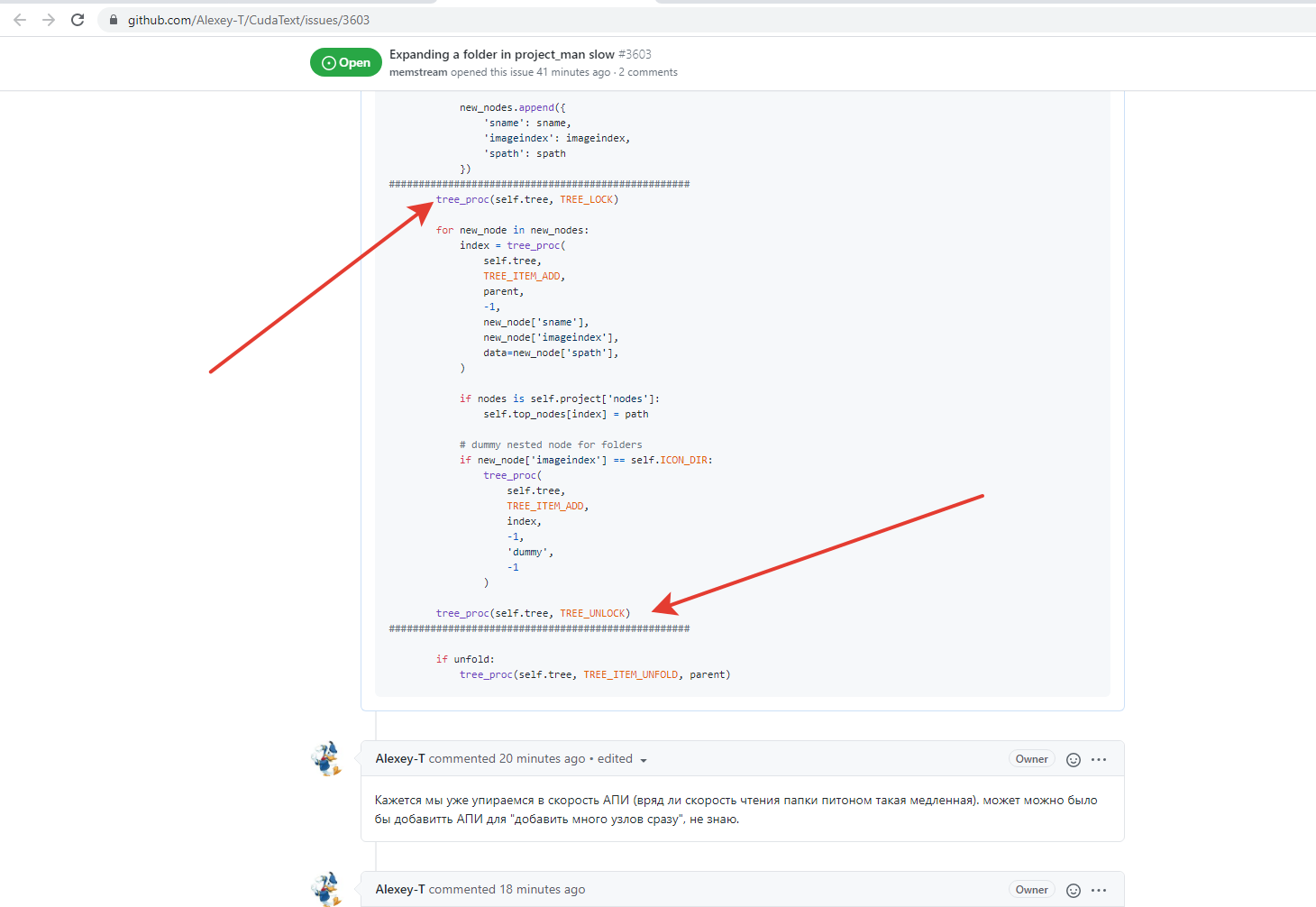Open Alexey-T's avatar on the 20 minutes ago comment

327,759
